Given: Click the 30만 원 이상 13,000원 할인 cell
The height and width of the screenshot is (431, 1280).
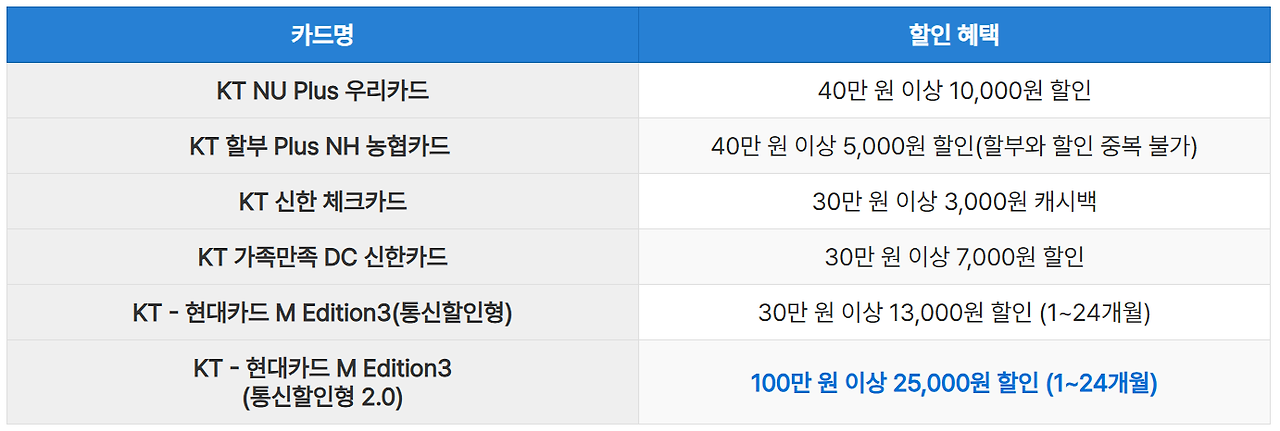Looking at the screenshot, I should 954,312.
